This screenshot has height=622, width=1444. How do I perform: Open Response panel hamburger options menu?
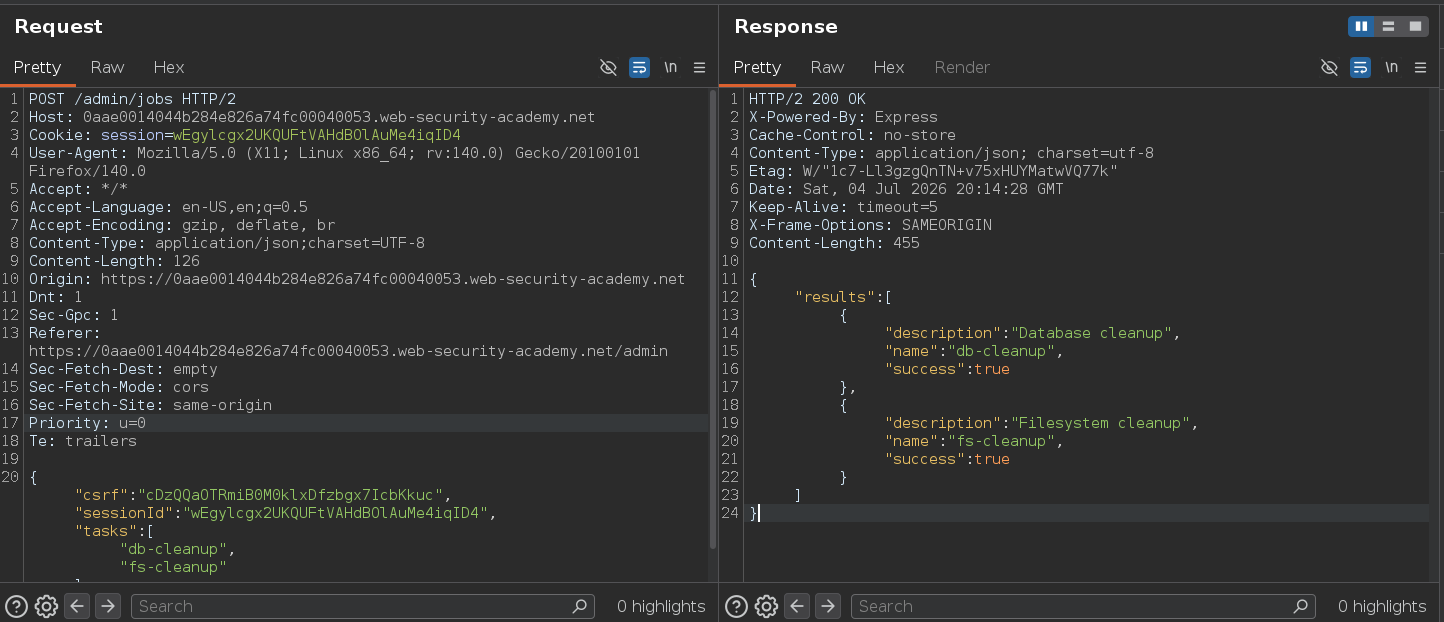(1421, 67)
